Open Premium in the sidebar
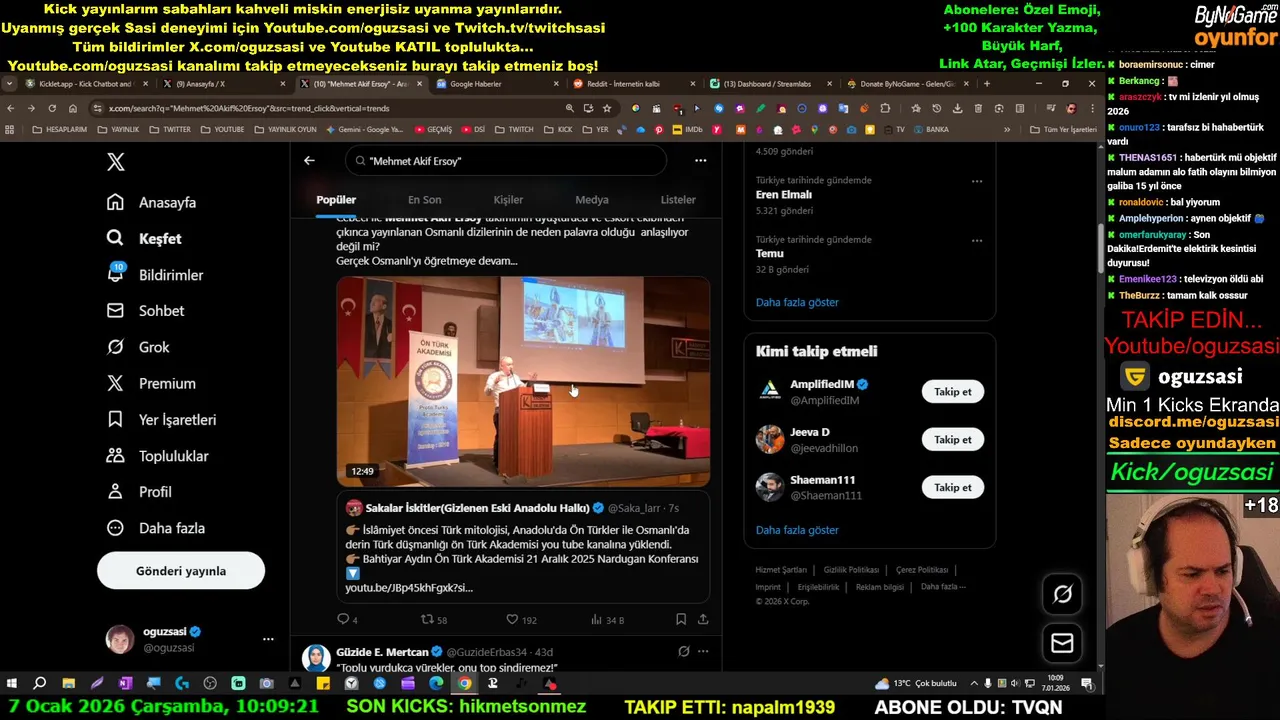 [x=151, y=383]
